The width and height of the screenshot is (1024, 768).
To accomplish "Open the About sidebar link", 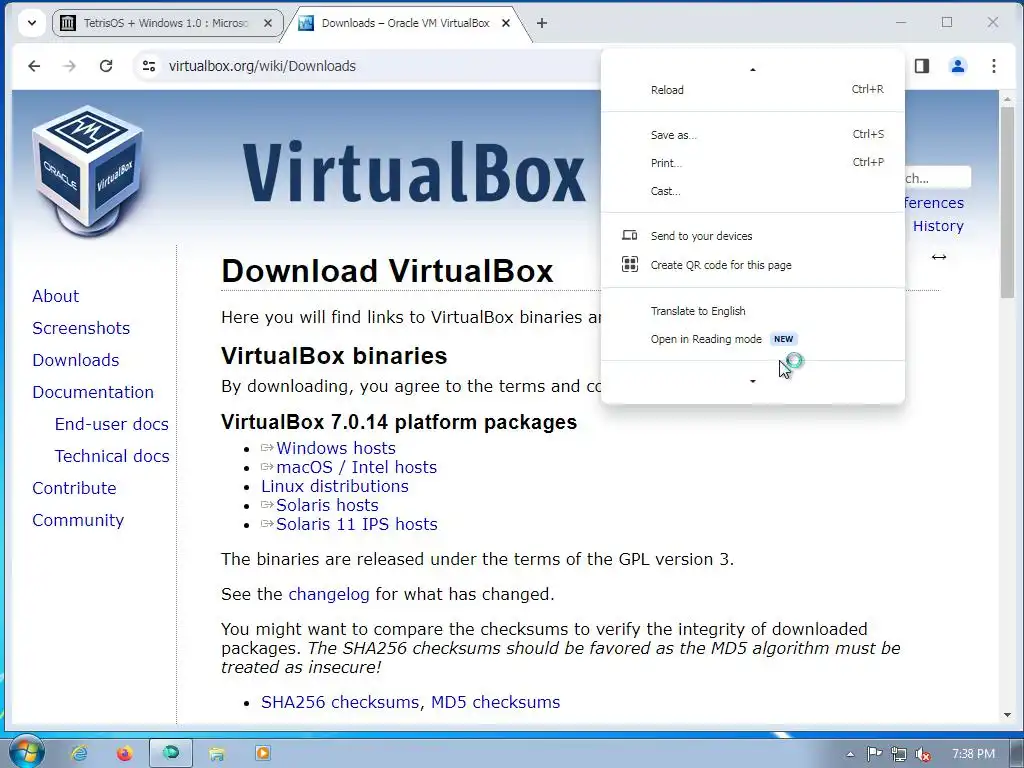I will (x=56, y=296).
